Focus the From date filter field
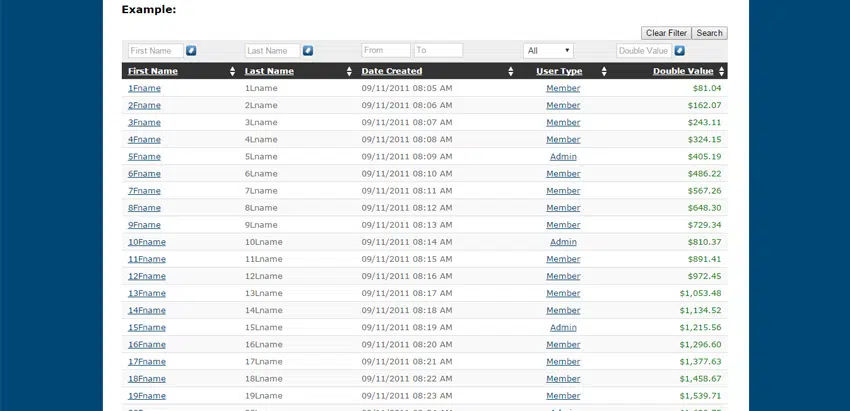The image size is (850, 411). pos(386,50)
